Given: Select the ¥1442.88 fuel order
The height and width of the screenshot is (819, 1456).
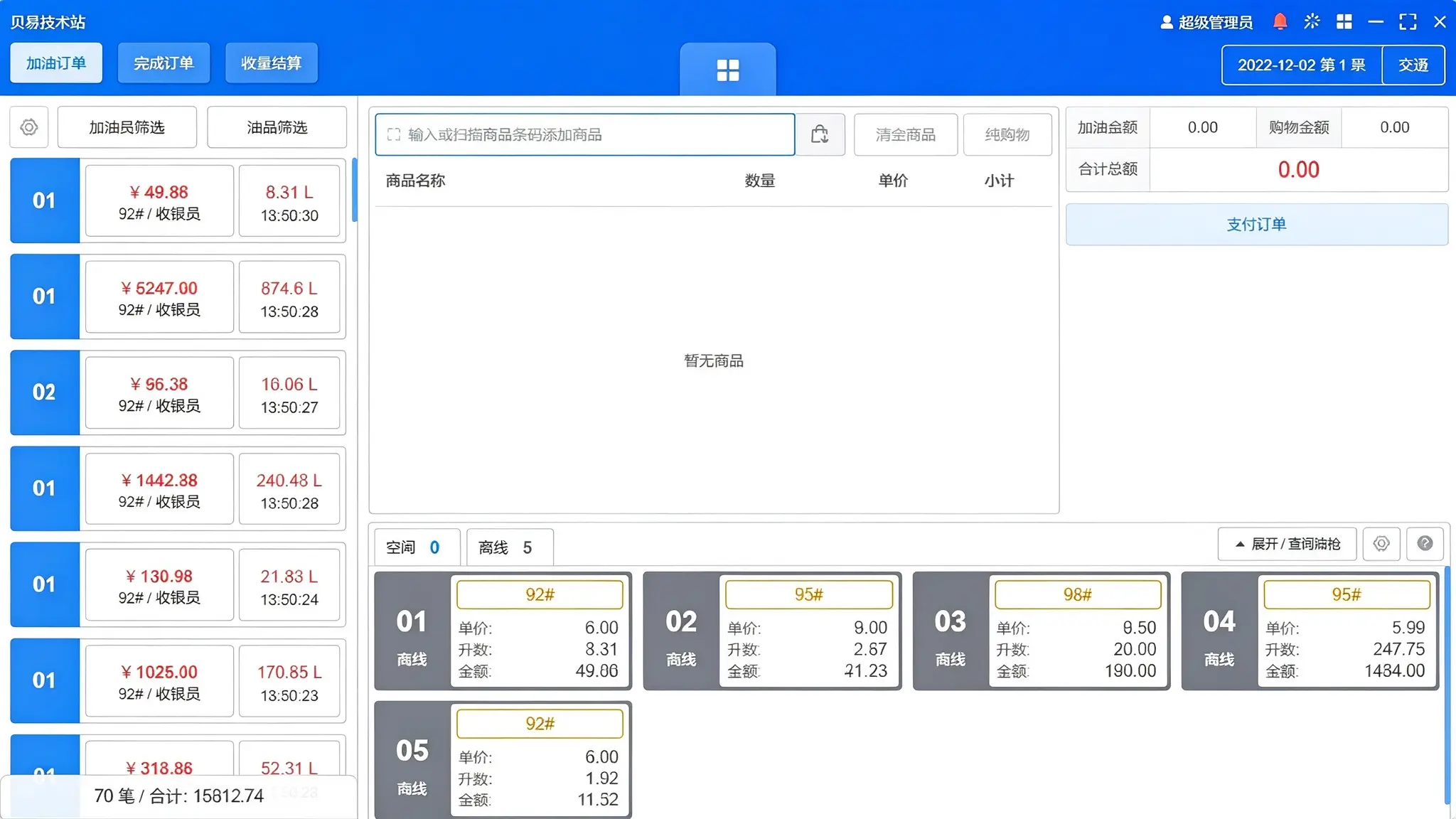Looking at the screenshot, I should (x=159, y=489).
